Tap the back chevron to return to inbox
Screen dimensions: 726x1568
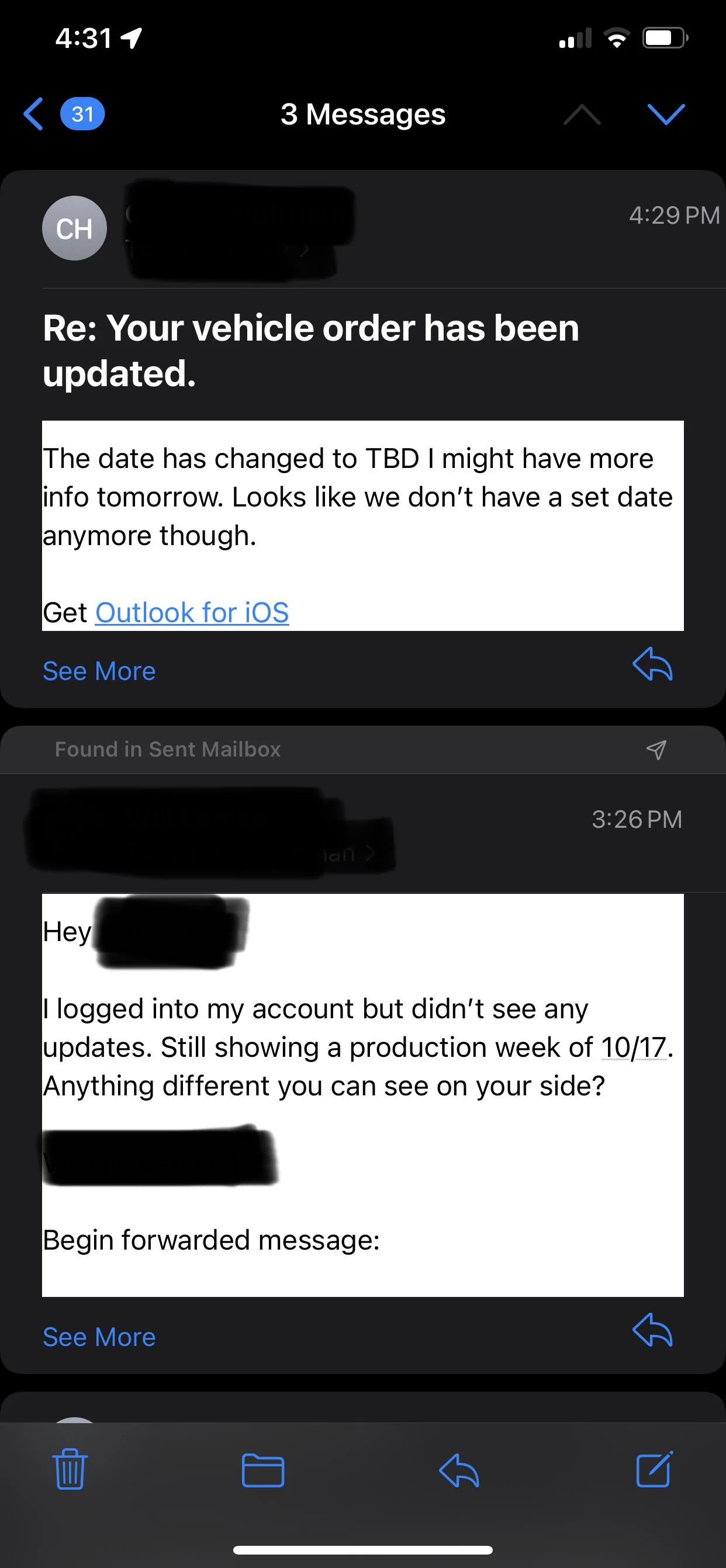click(34, 114)
